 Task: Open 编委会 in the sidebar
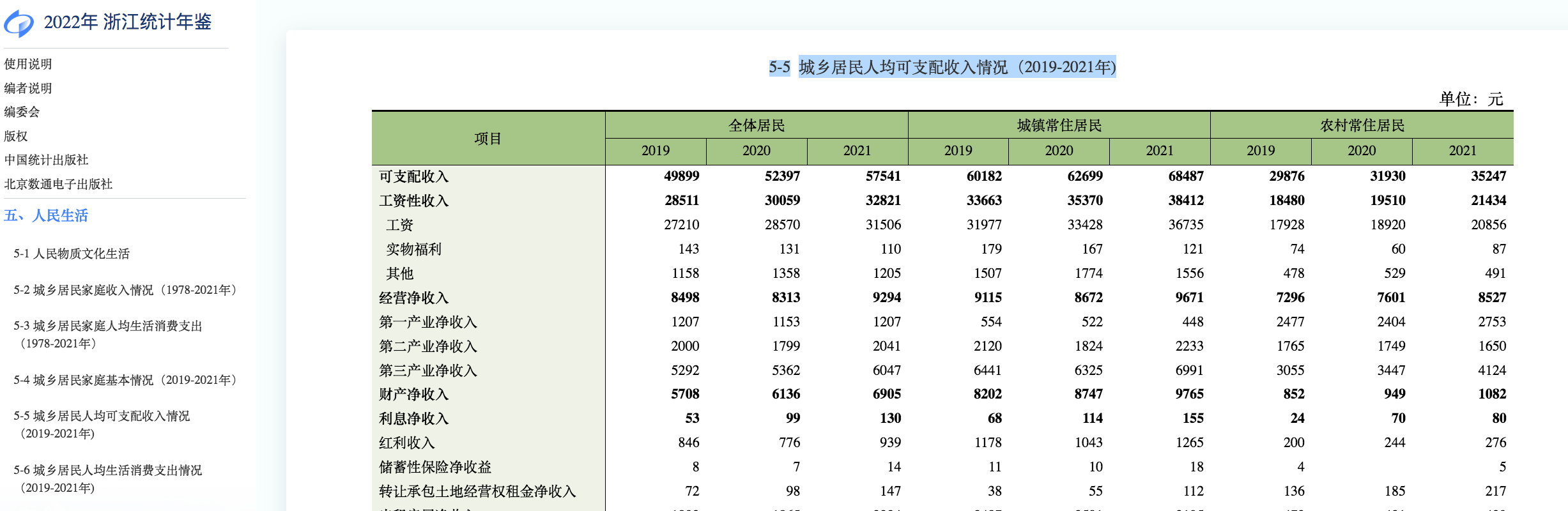pyautogui.click(x=22, y=112)
